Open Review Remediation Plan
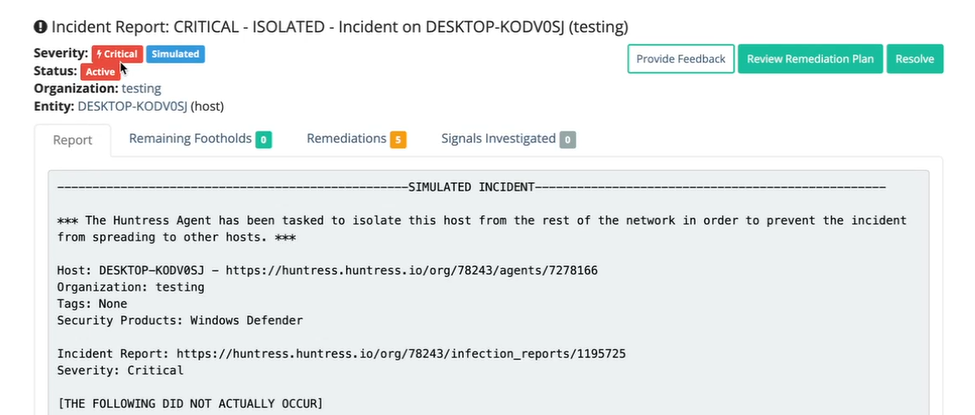This screenshot has width=975, height=415. (x=810, y=59)
